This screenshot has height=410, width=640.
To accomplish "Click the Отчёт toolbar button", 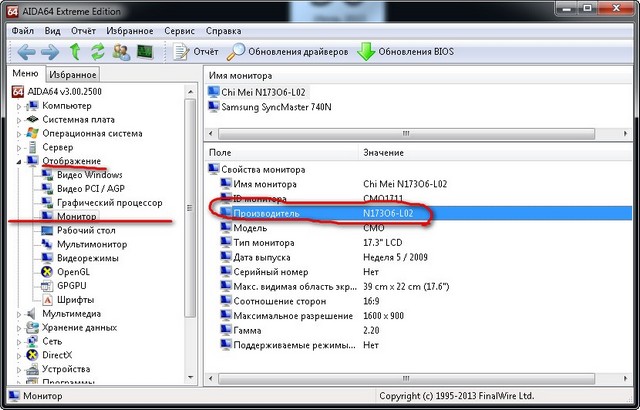I will point(196,51).
